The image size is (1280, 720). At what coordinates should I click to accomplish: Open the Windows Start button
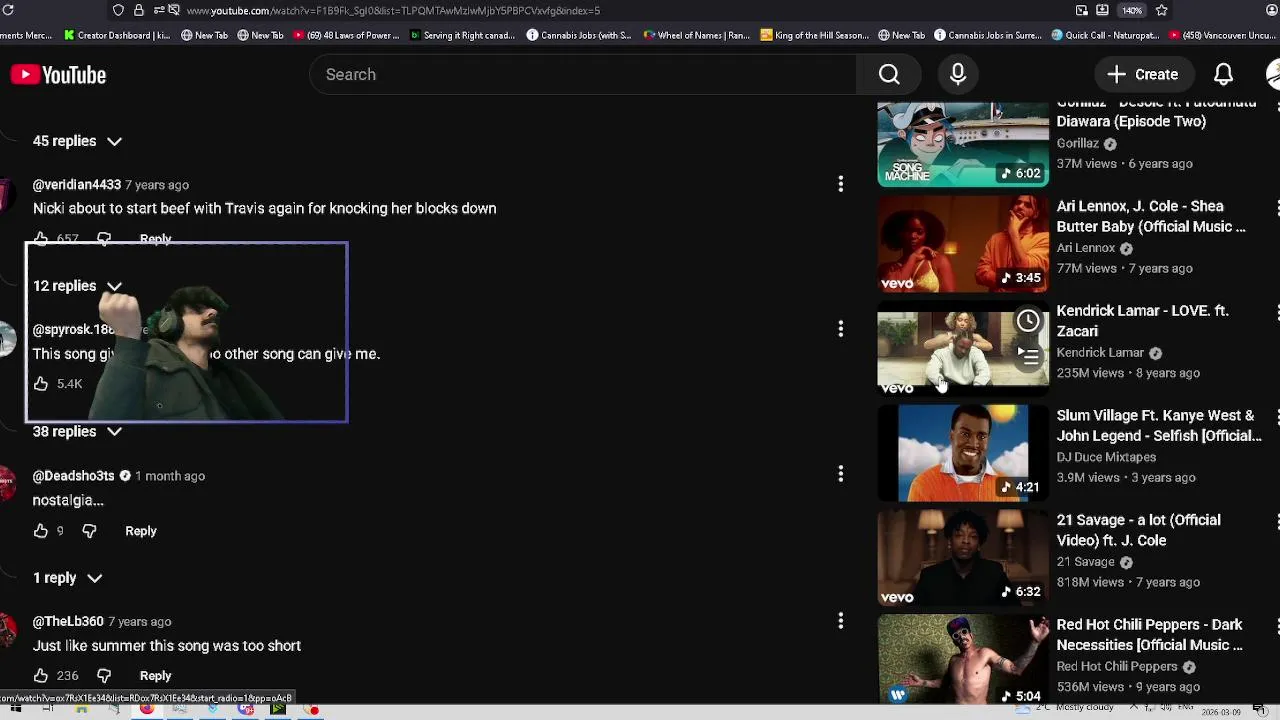click(14, 709)
